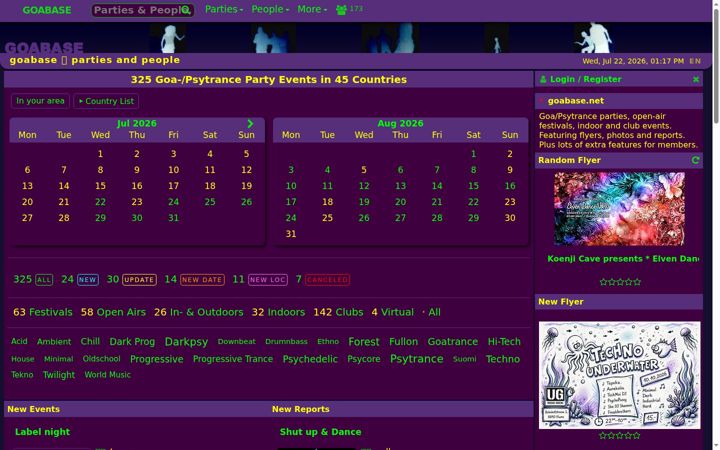Click the search magnifier icon
Screen dimensions: 720x450
(186, 10)
